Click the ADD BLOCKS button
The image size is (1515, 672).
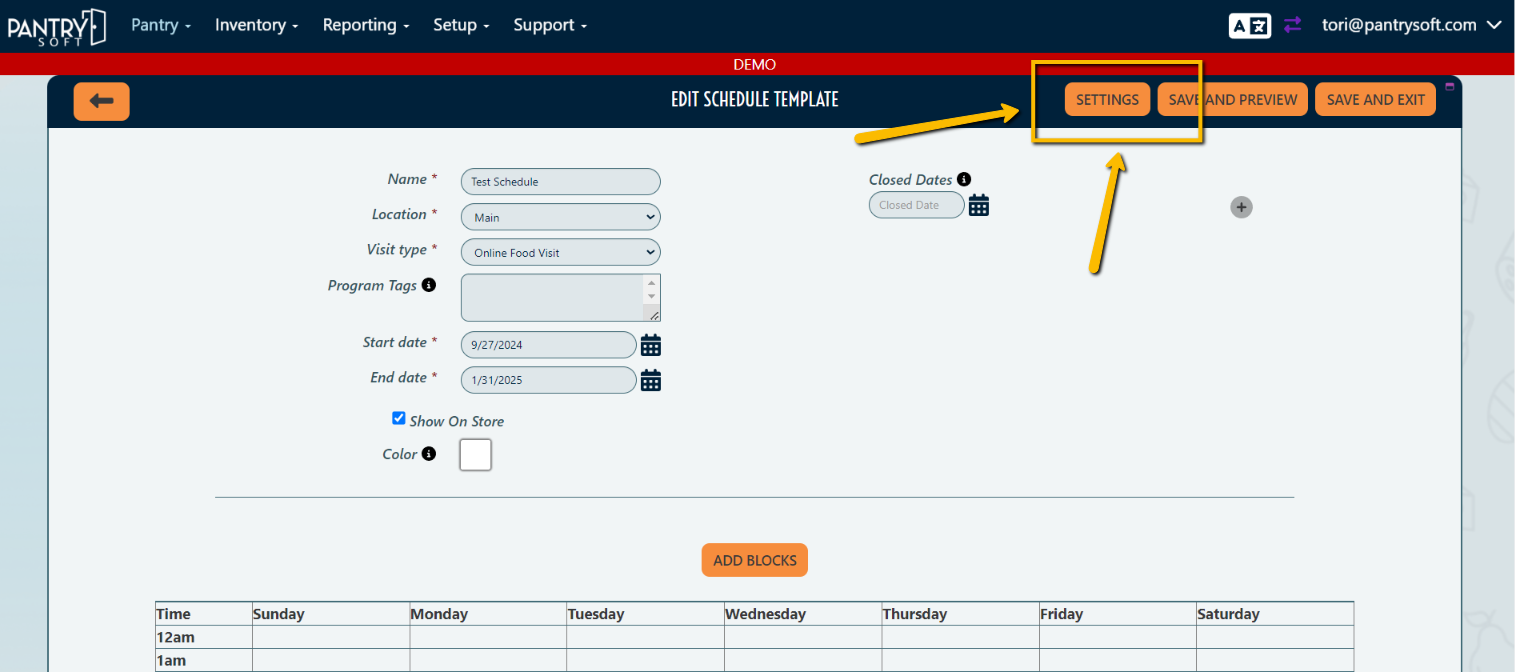point(754,560)
